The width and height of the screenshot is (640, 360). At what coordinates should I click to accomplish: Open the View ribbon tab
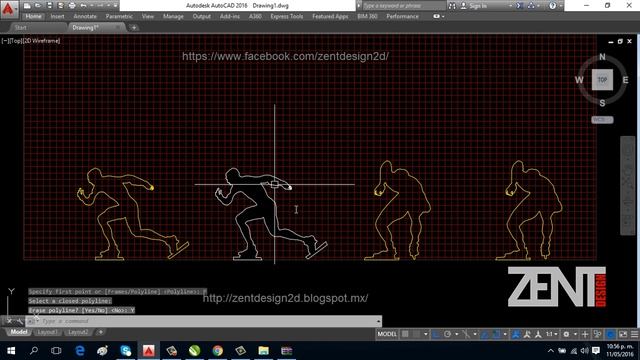point(148,16)
